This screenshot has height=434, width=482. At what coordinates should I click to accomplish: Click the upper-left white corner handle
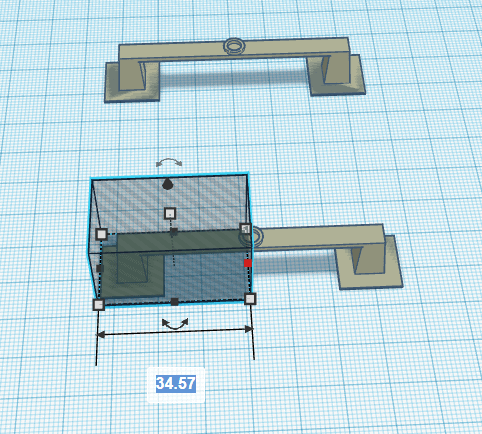pyautogui.click(x=101, y=234)
